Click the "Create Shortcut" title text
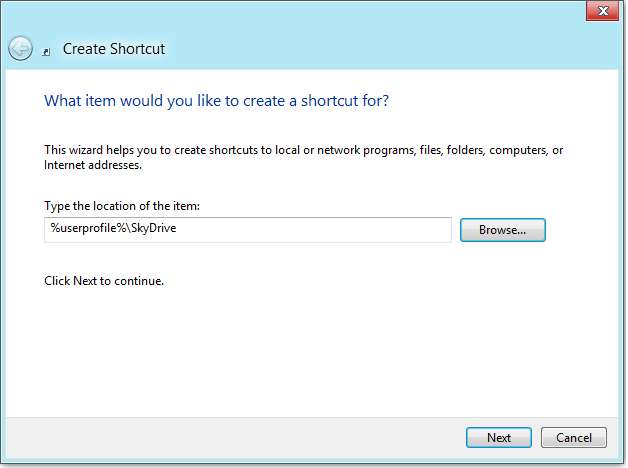 click(x=113, y=48)
